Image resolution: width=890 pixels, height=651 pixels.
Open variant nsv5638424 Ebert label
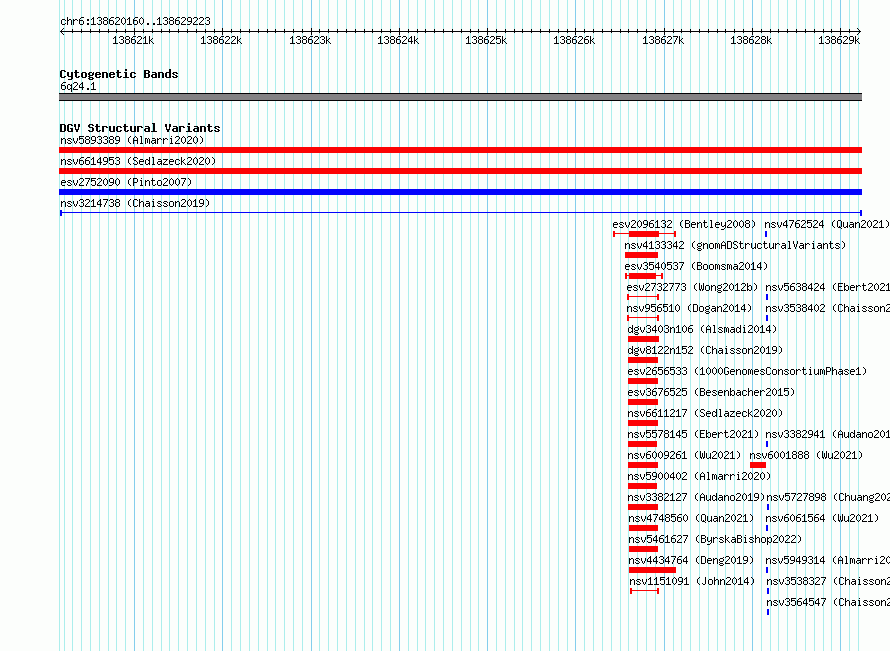[x=828, y=287]
